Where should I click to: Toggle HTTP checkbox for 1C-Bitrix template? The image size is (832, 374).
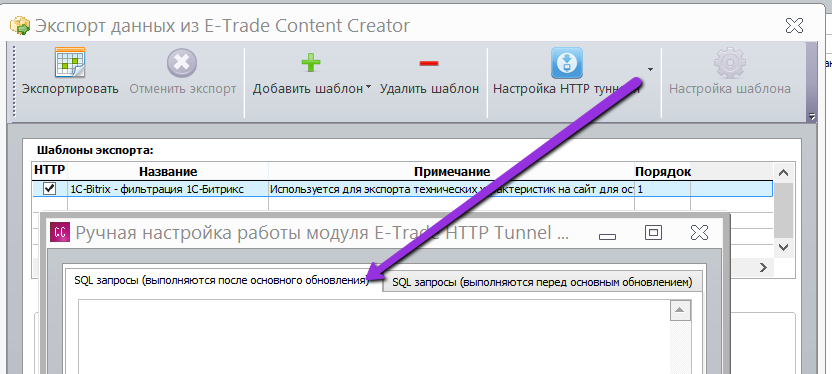pos(49,188)
